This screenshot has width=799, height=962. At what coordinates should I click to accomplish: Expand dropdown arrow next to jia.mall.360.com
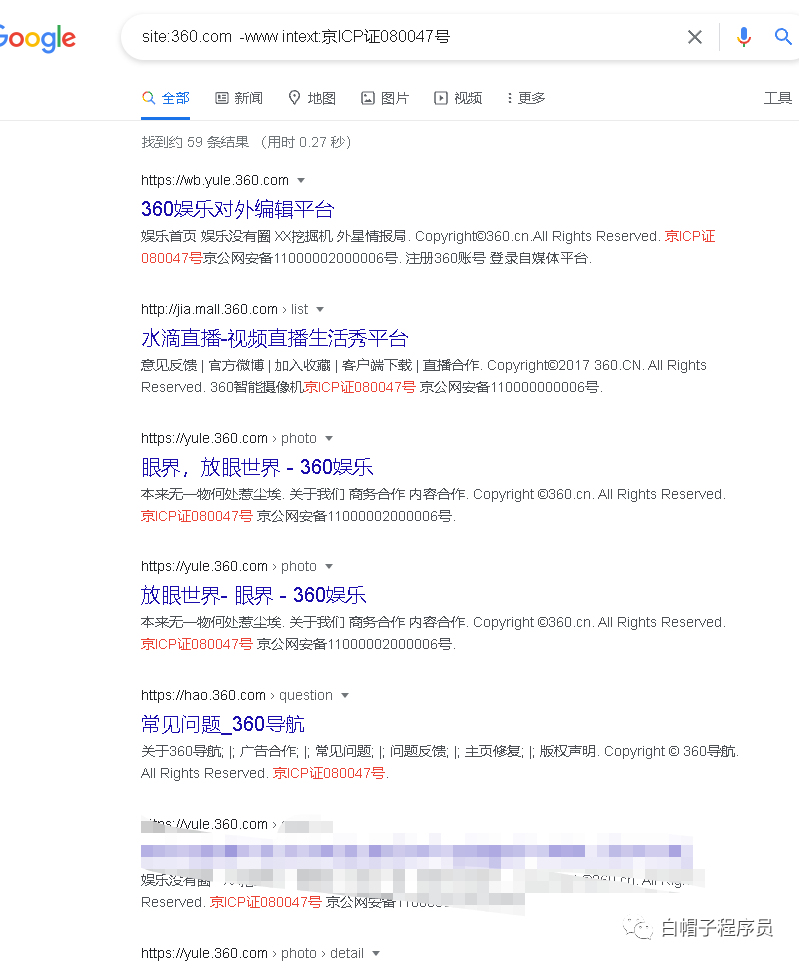(320, 309)
